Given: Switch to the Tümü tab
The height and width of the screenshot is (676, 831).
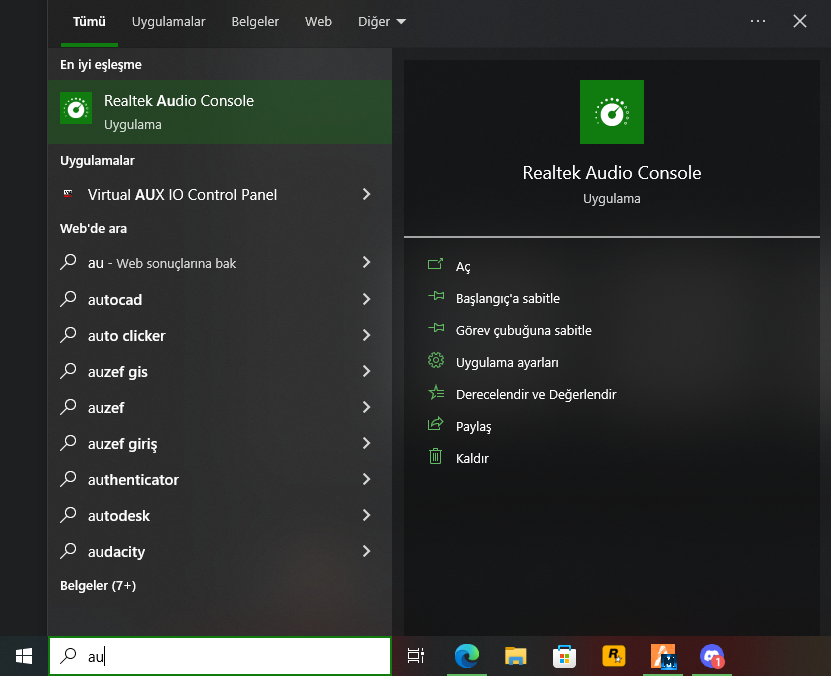Looking at the screenshot, I should pyautogui.click(x=89, y=22).
